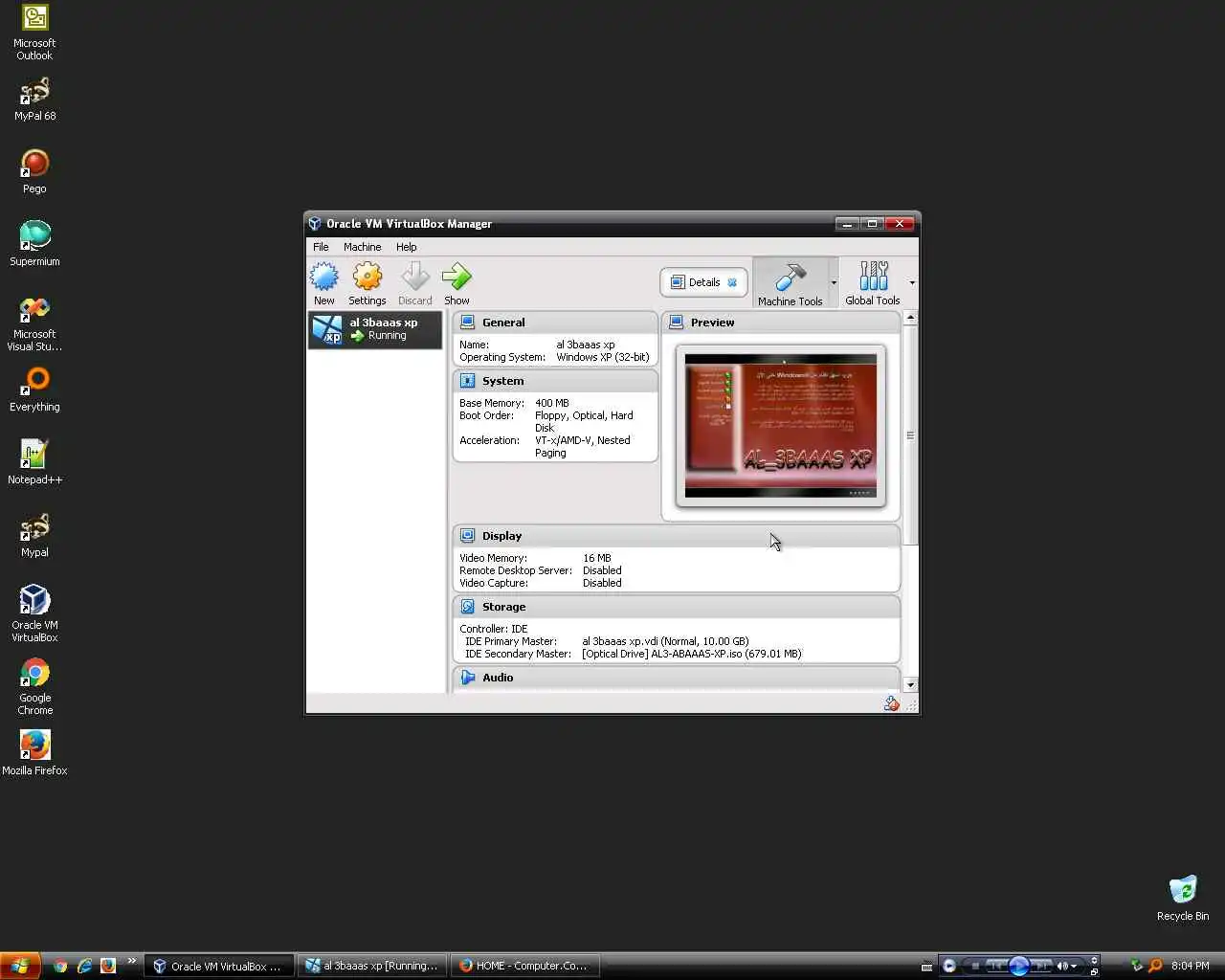Screen dimensions: 1225x980
Task: Click the Display section icon
Action: (468, 536)
